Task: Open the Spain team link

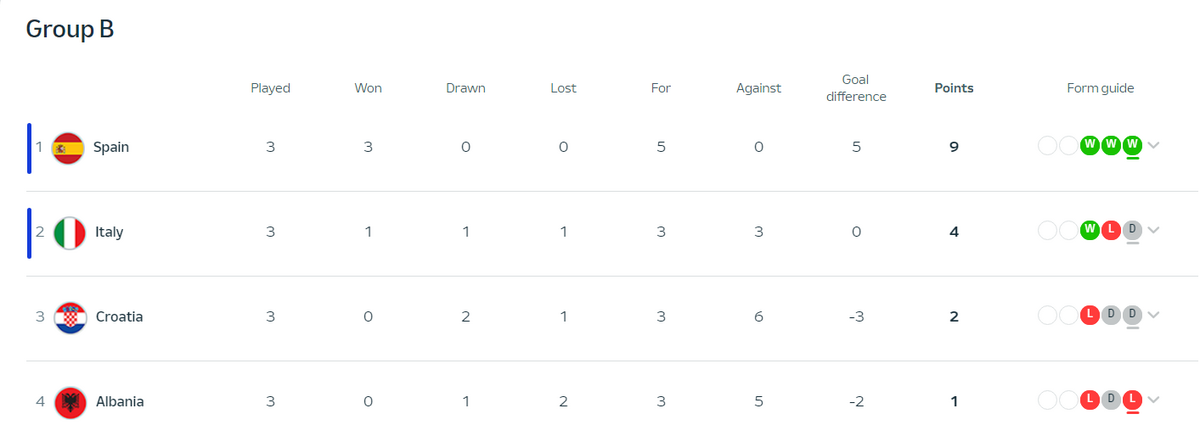Action: 111,147
